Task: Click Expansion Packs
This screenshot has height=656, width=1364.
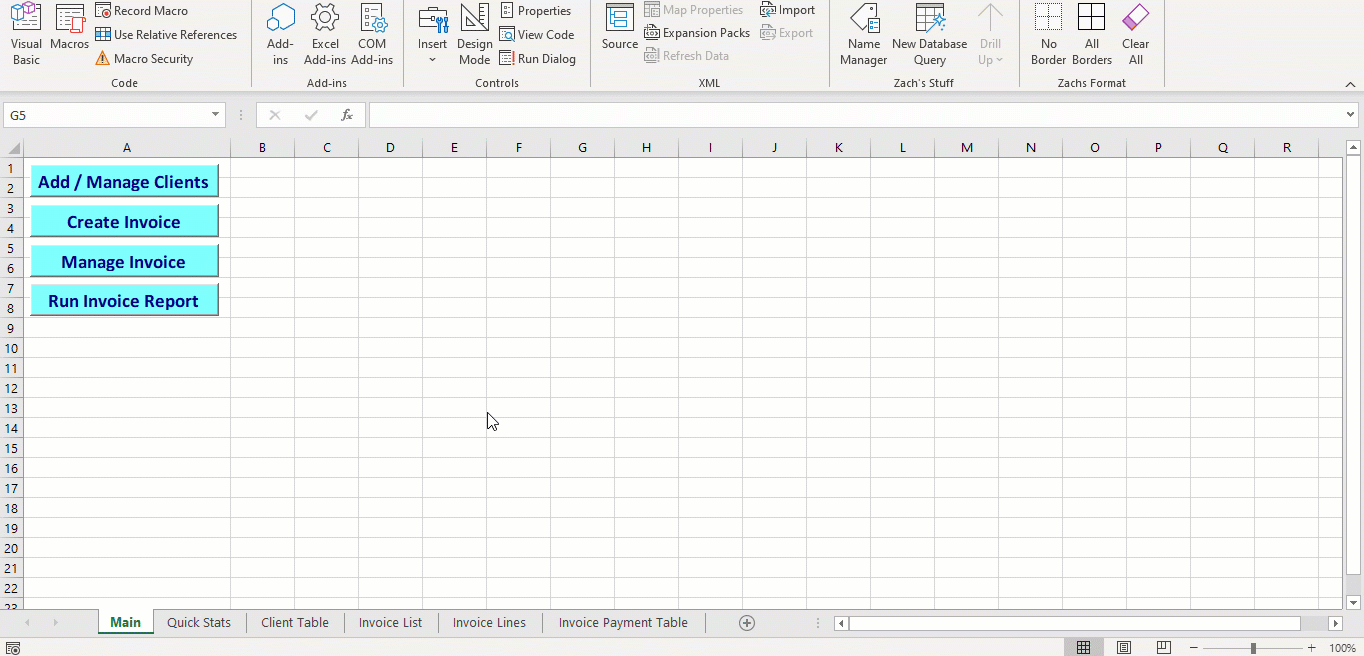Action: [697, 33]
